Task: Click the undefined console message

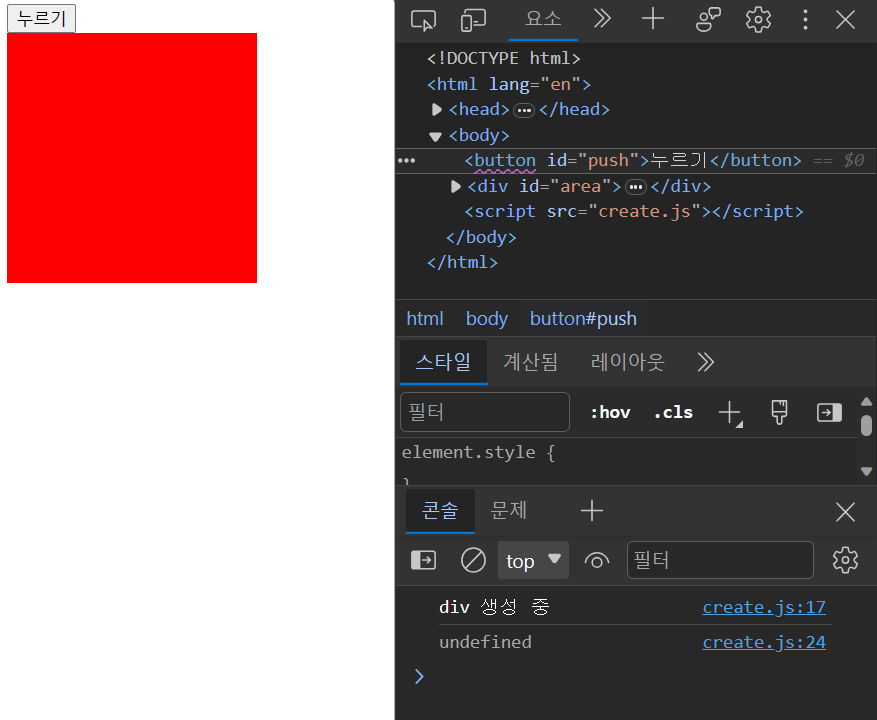Action: click(x=485, y=643)
